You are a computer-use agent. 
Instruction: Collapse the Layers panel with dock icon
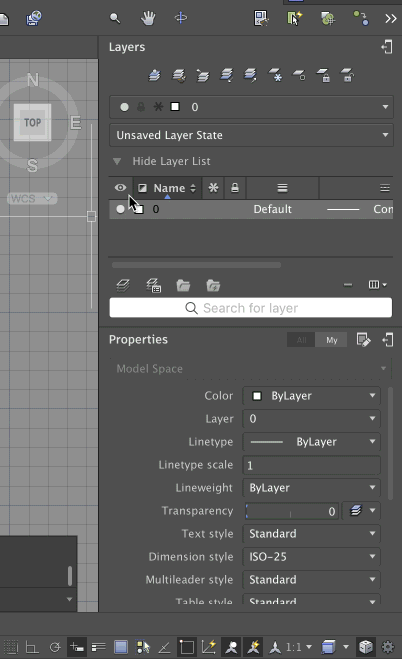[387, 47]
